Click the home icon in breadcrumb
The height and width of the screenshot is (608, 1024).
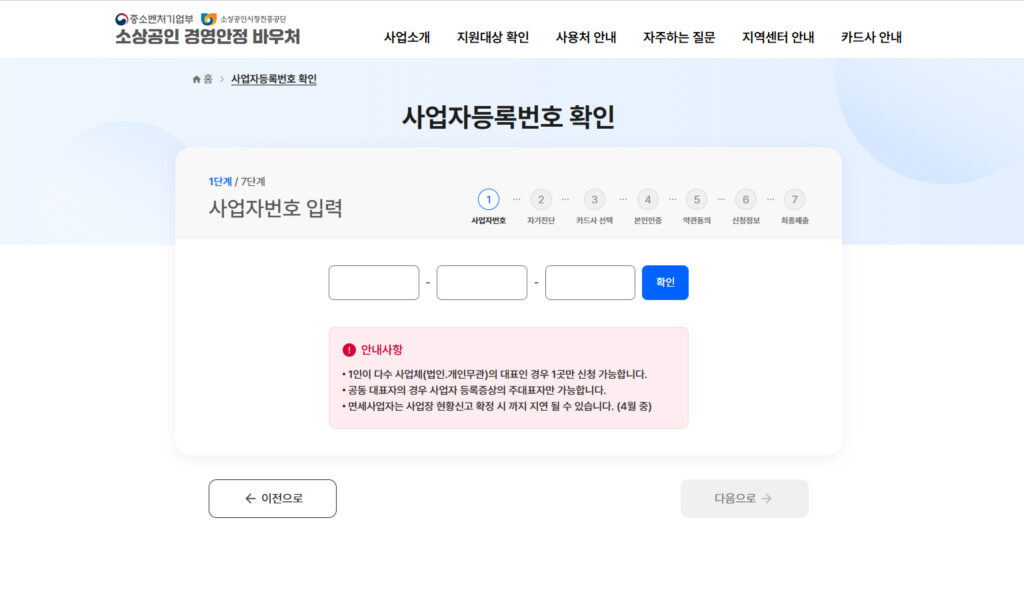pyautogui.click(x=195, y=78)
